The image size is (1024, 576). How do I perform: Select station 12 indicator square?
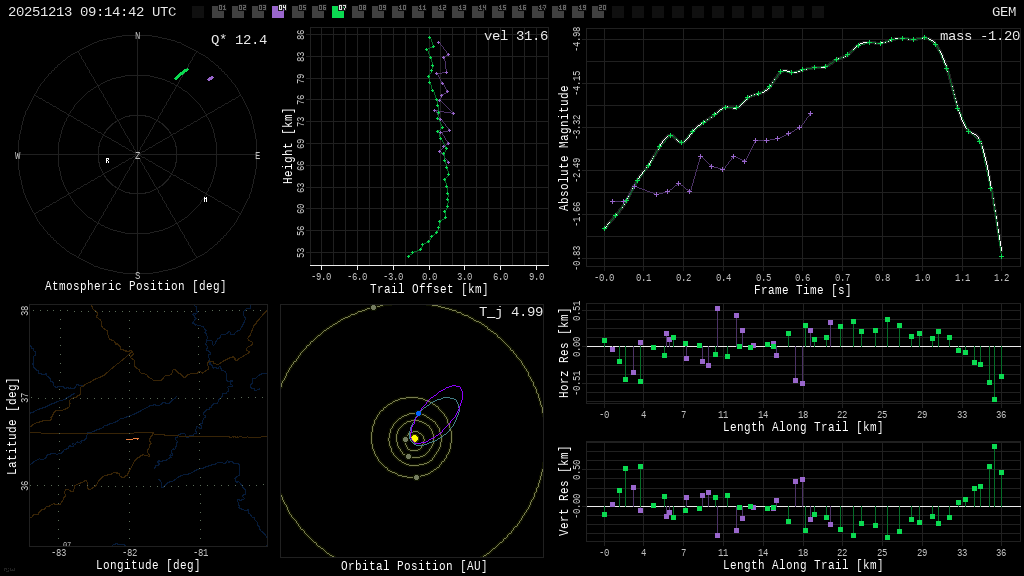(438, 12)
